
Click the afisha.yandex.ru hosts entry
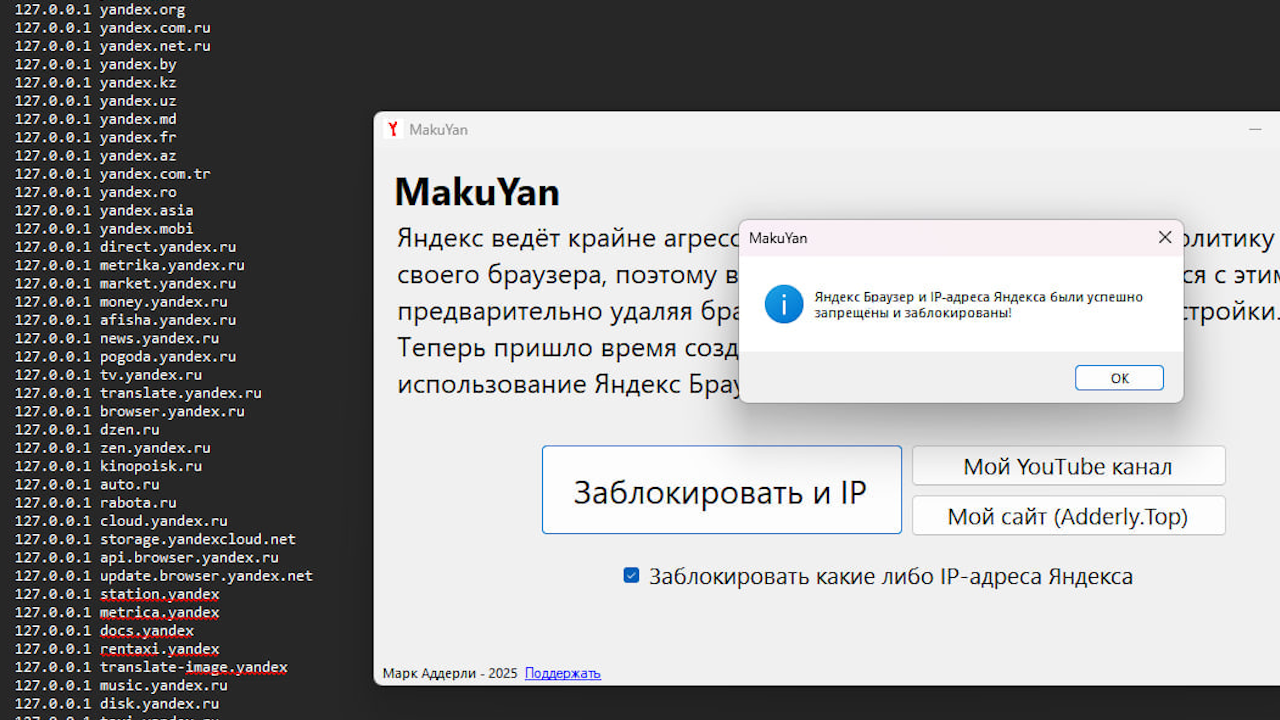pos(125,320)
